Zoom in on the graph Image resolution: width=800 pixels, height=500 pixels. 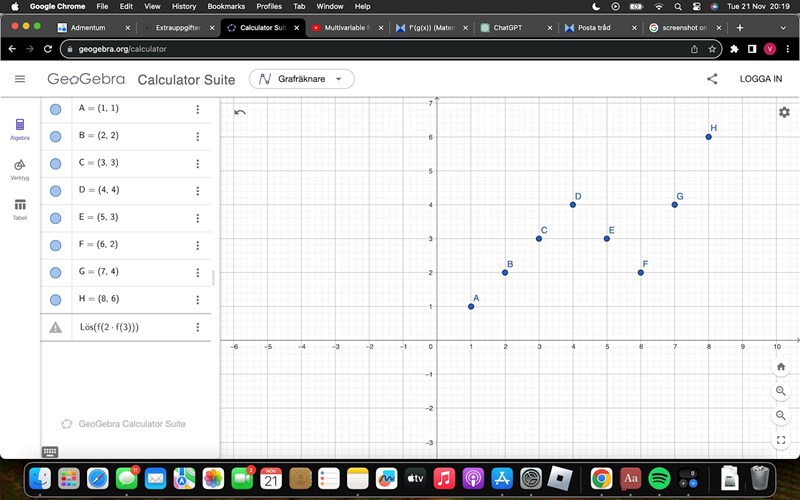[x=781, y=391]
